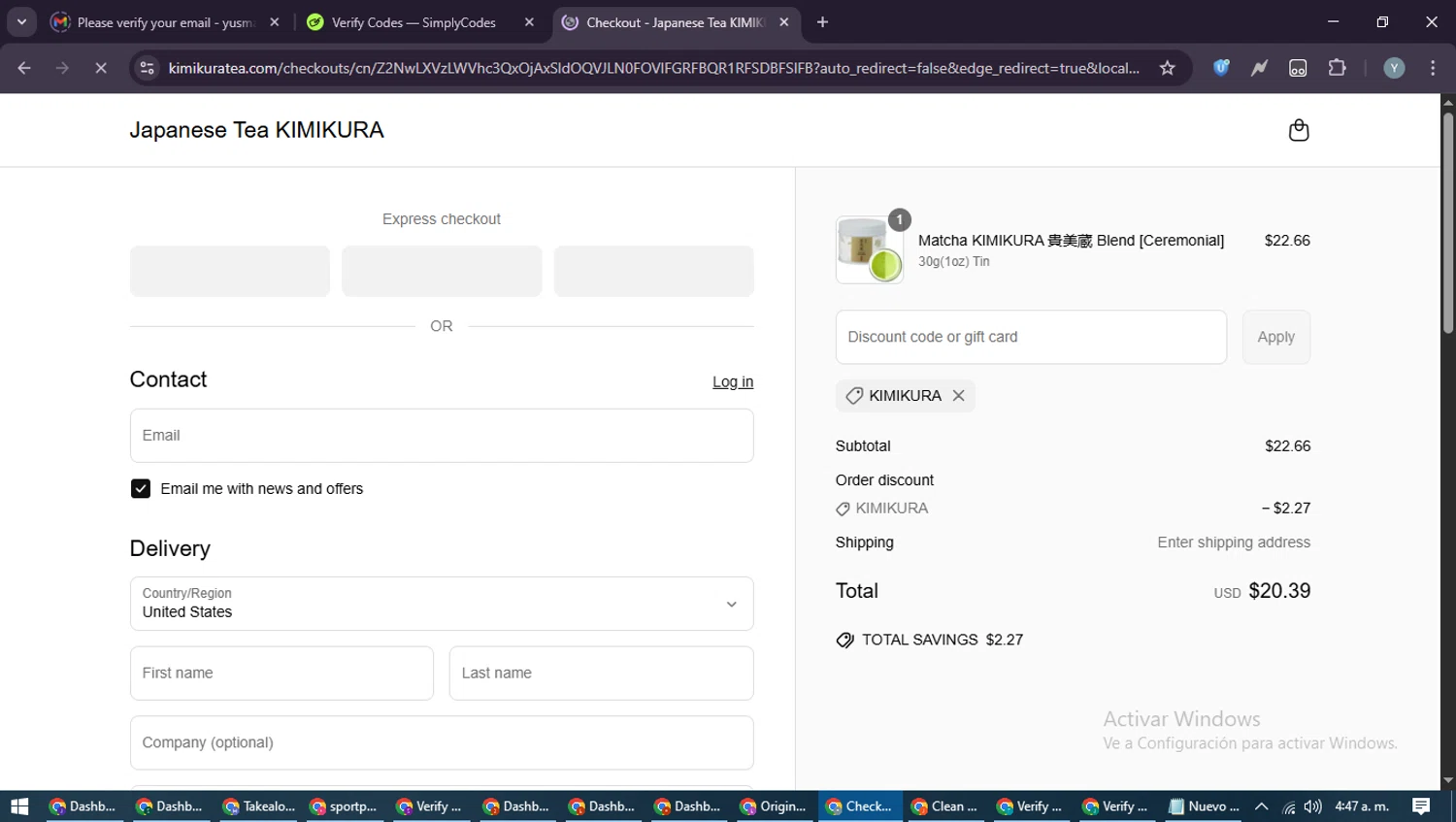This screenshot has width=1456, height=822.
Task: Click the Company (optional) field
Action: (442, 742)
